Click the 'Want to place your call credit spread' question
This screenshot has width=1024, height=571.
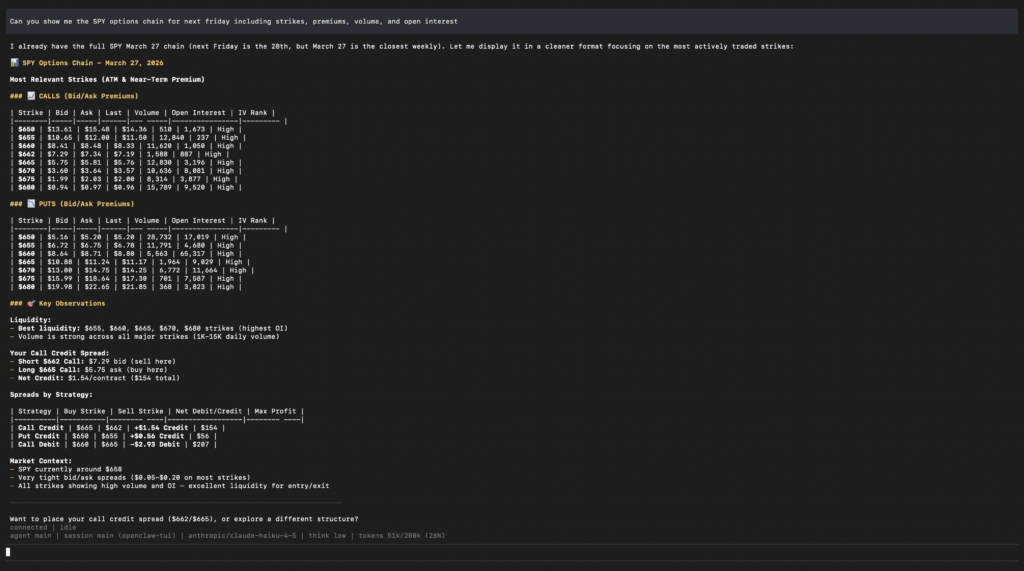(183, 519)
